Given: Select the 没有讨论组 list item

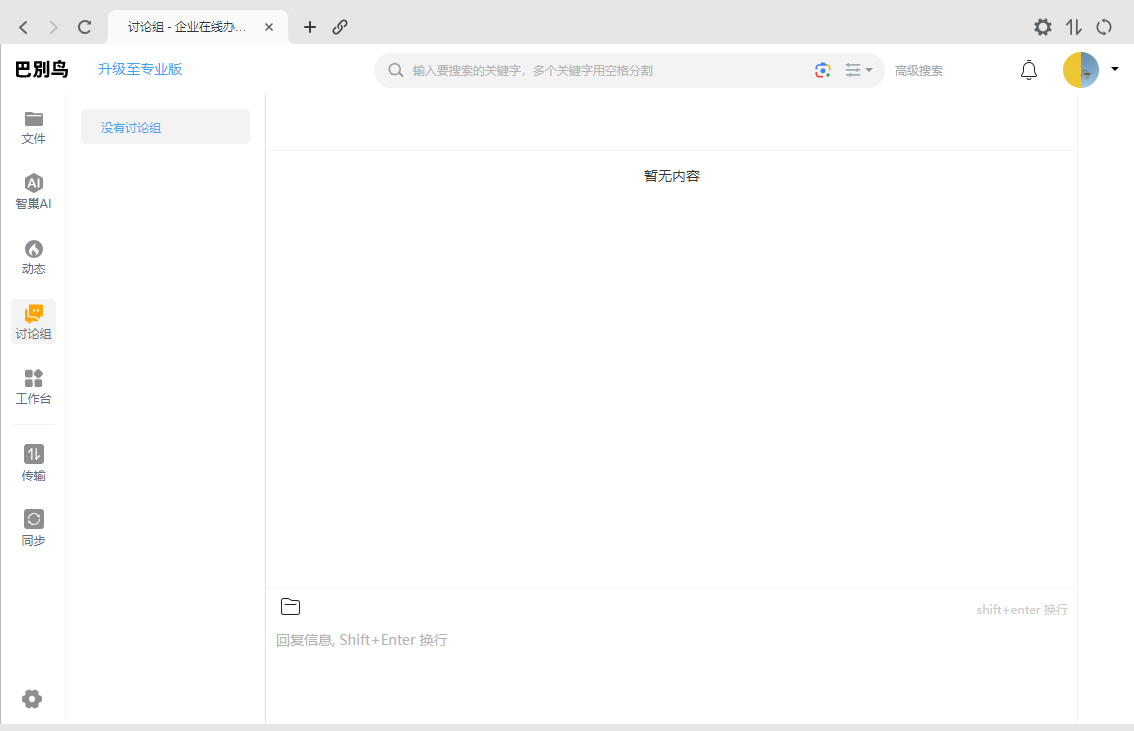Looking at the screenshot, I should pos(166,127).
